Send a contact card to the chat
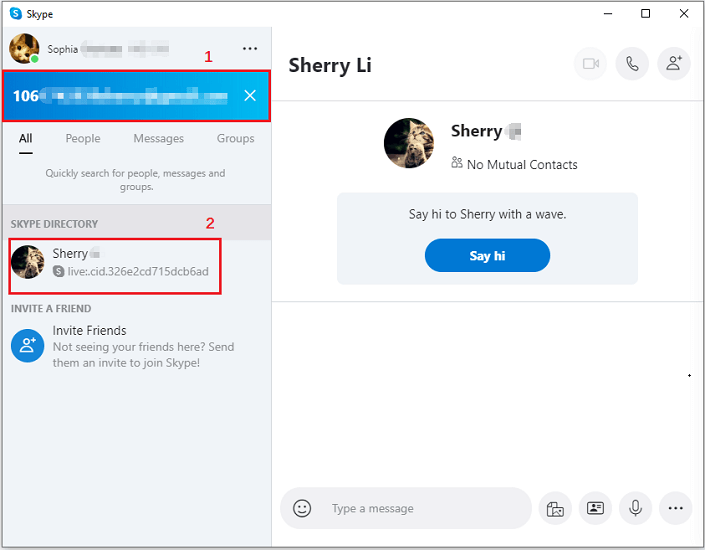705x550 pixels. pos(595,509)
